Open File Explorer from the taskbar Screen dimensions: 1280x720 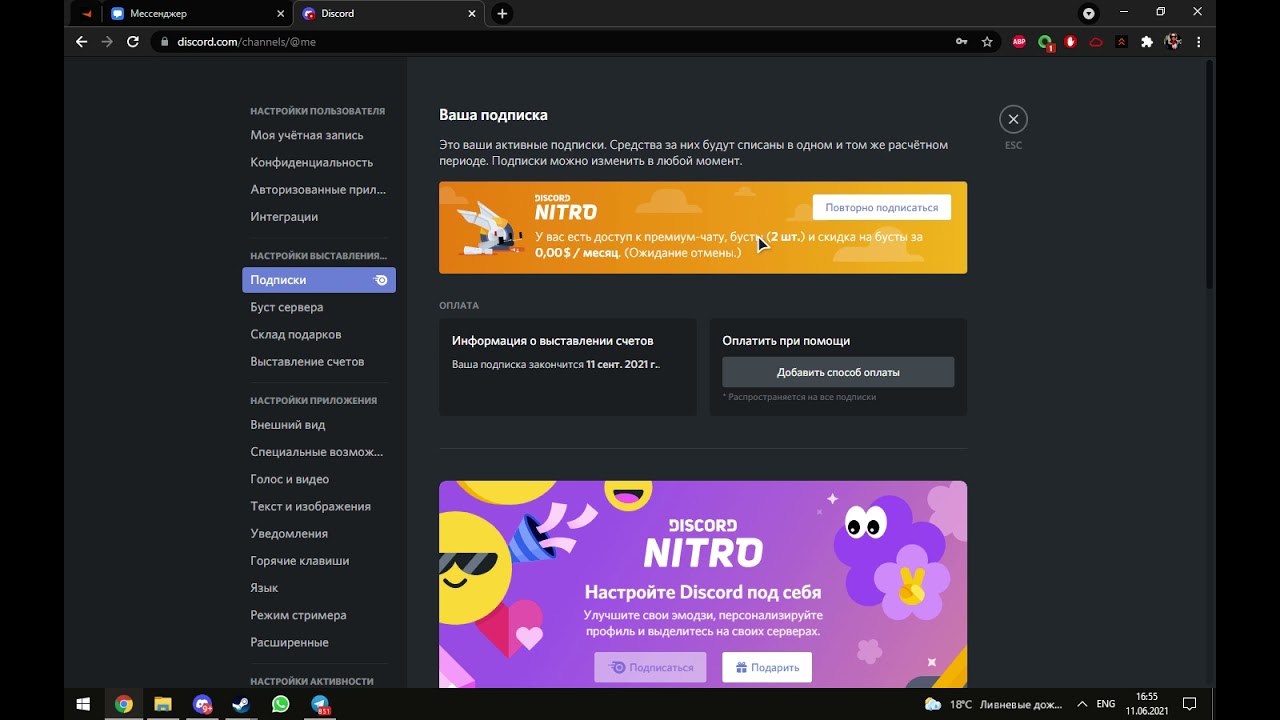click(163, 704)
